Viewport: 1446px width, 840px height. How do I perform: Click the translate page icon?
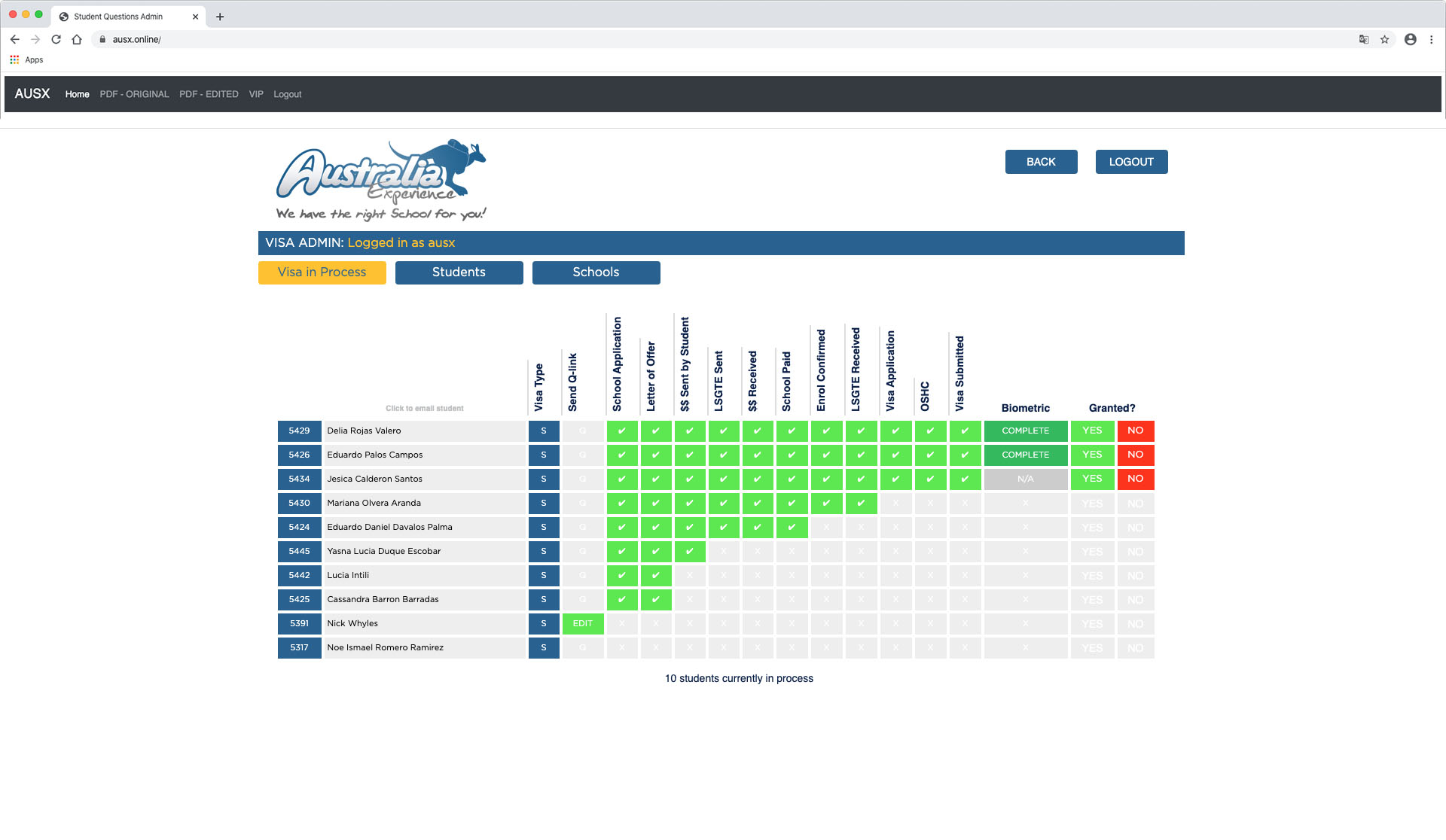pos(1363,39)
